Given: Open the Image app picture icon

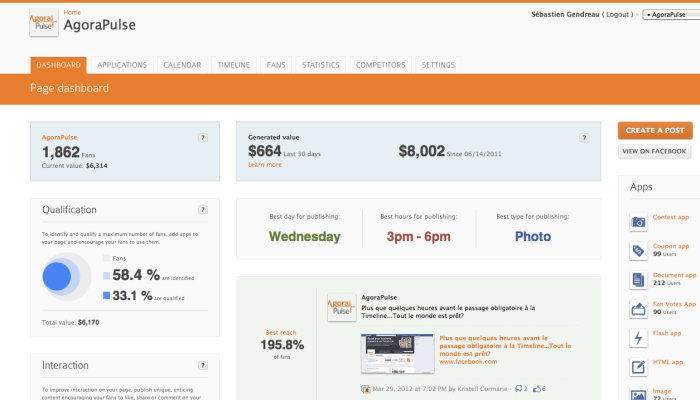Looking at the screenshot, I should point(638,394).
